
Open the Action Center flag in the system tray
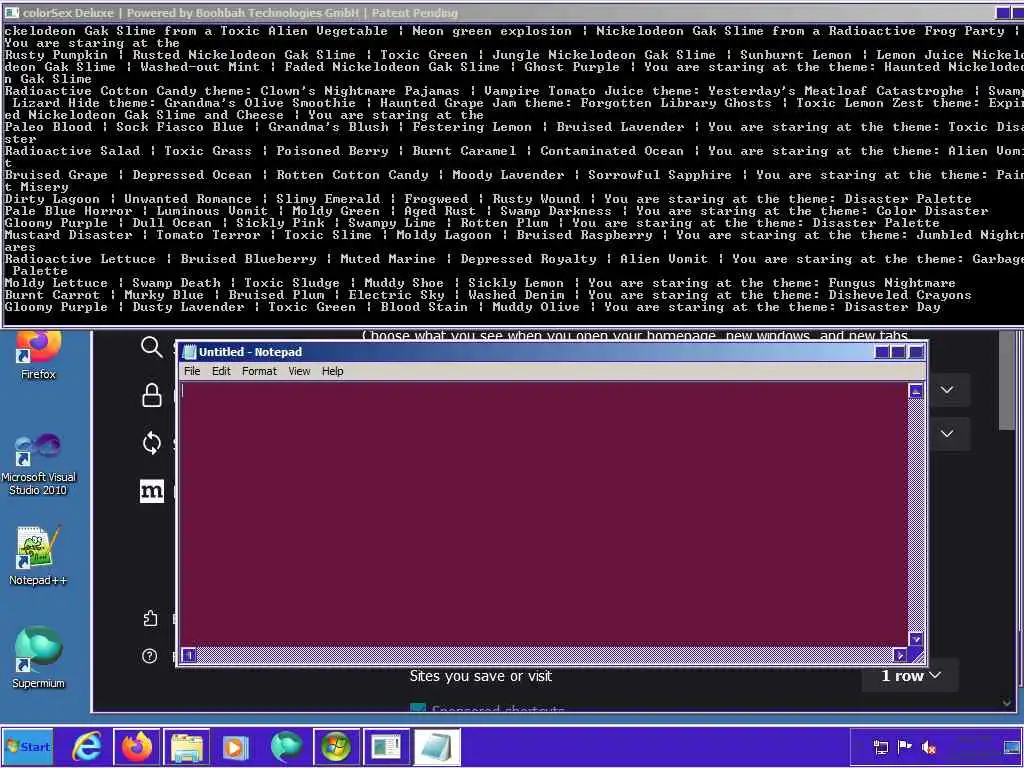pos(904,747)
